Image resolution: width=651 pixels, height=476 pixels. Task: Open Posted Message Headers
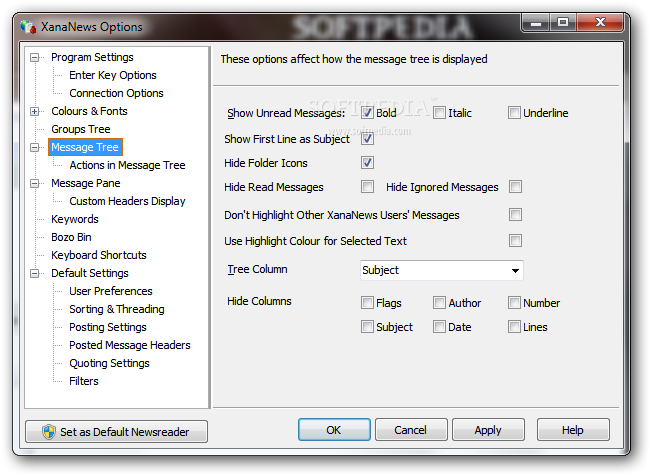[x=130, y=345]
